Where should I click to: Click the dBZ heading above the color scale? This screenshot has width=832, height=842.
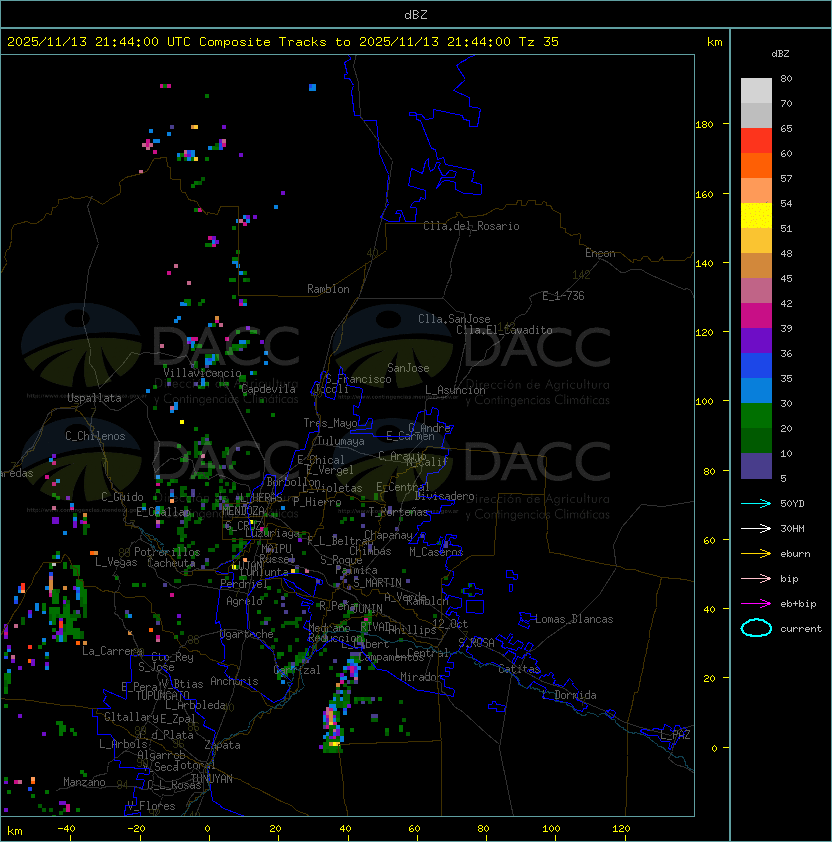point(780,54)
